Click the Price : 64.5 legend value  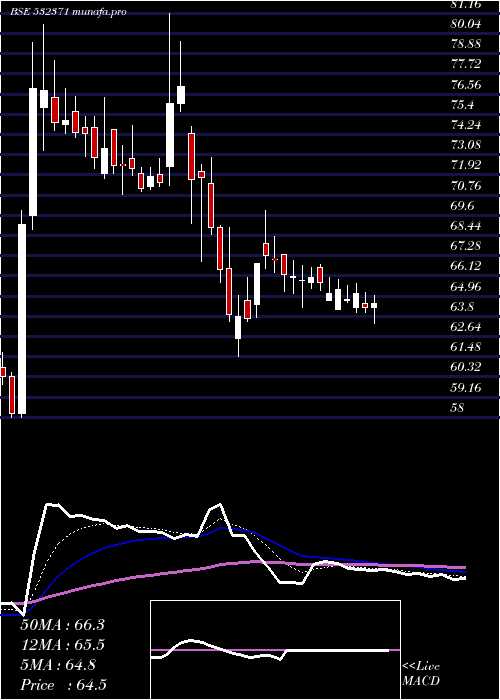64,685
